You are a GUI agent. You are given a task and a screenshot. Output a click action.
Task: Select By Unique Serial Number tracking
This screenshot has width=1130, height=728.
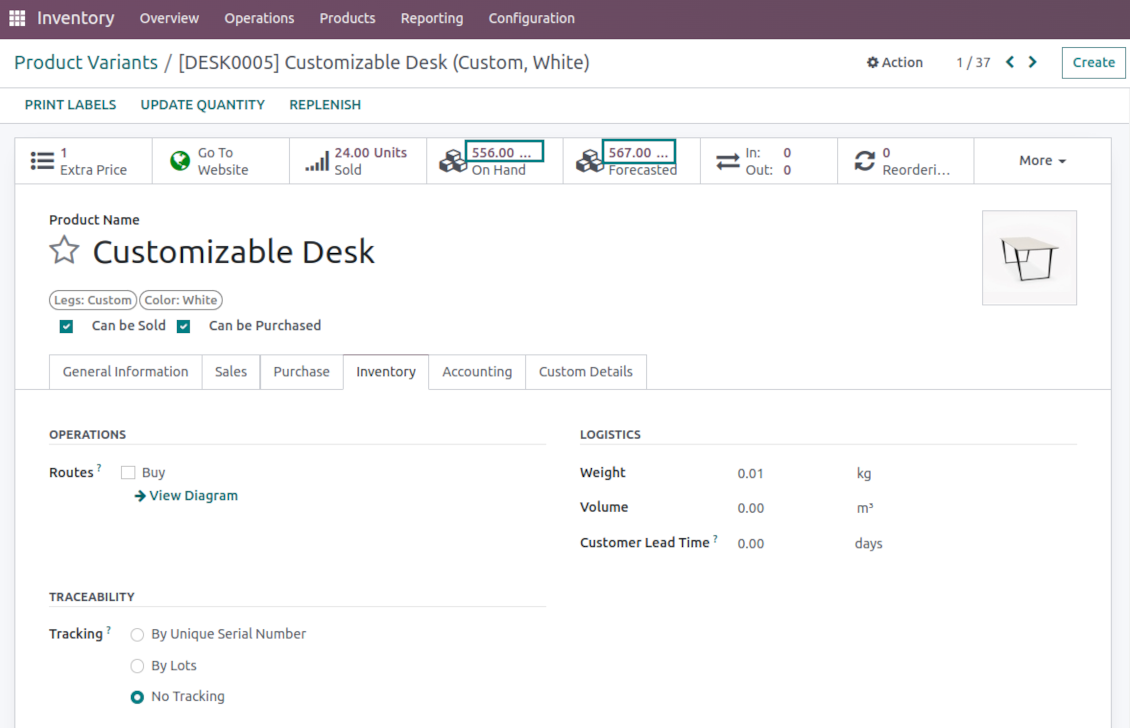[x=138, y=635]
